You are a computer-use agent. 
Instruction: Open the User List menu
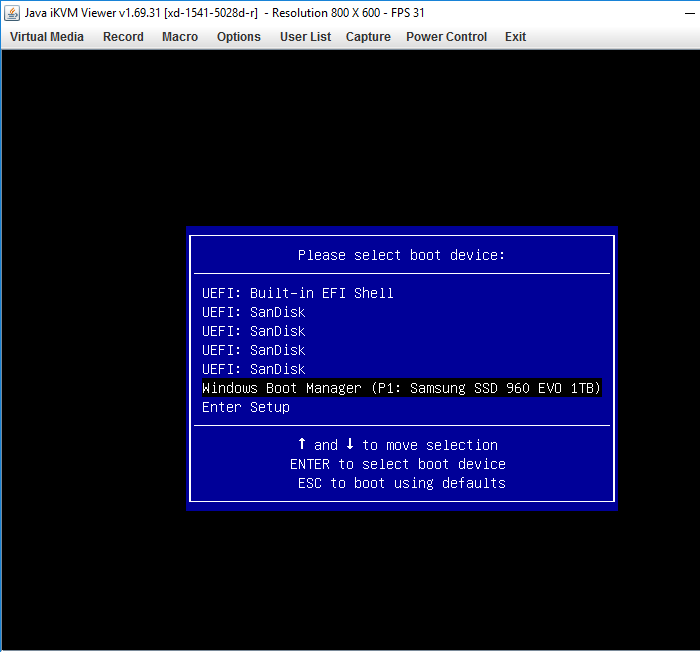click(305, 37)
